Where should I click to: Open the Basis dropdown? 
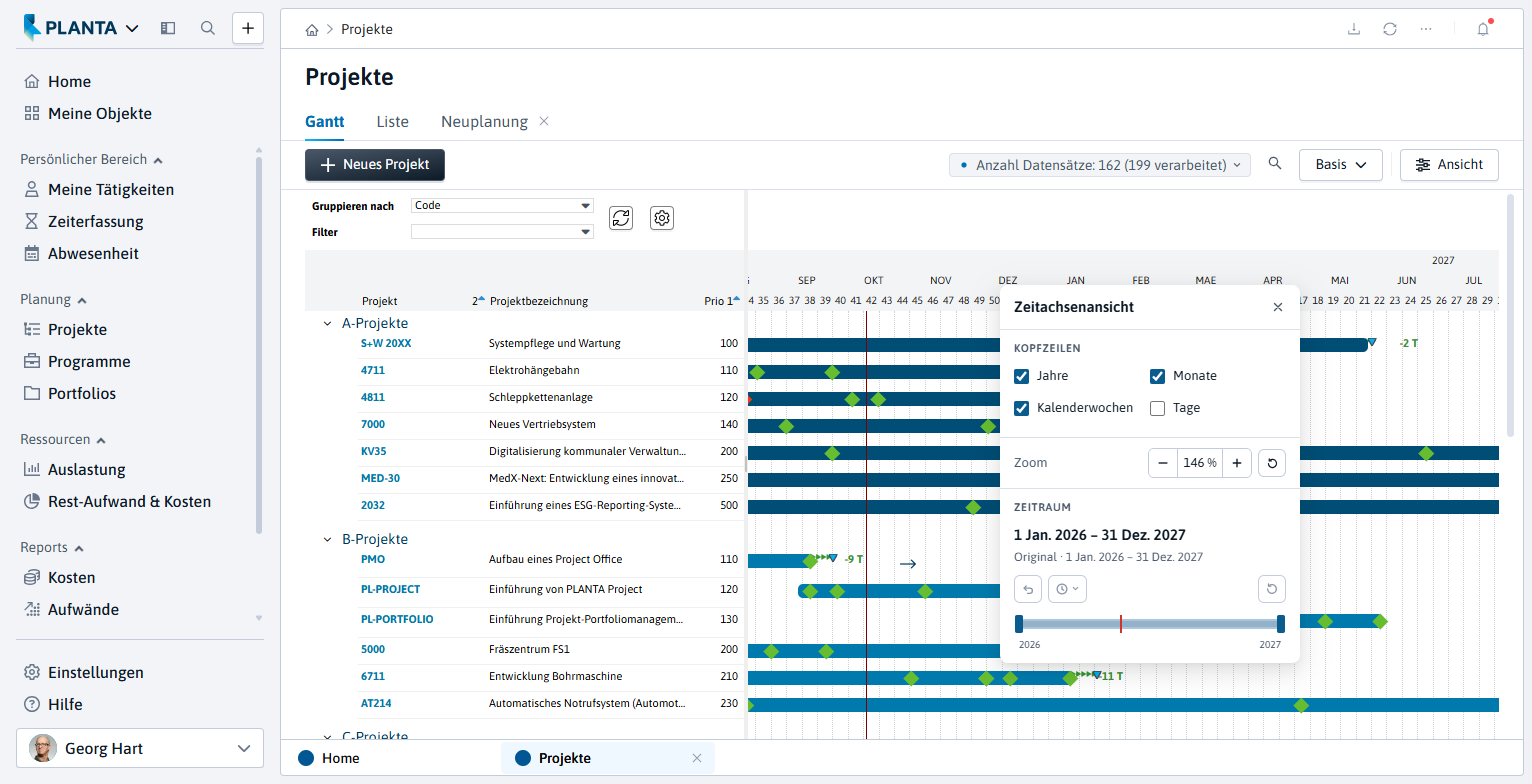click(1340, 165)
